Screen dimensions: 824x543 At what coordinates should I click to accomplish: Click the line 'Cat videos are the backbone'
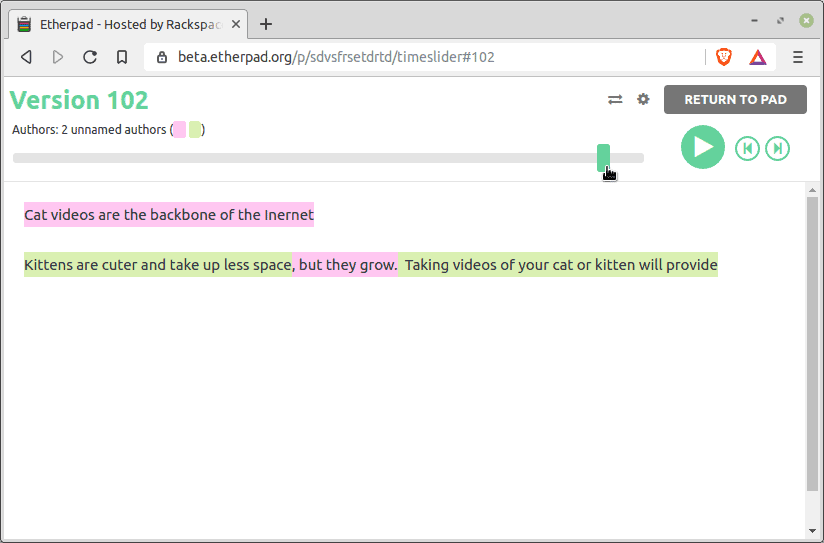tap(169, 214)
